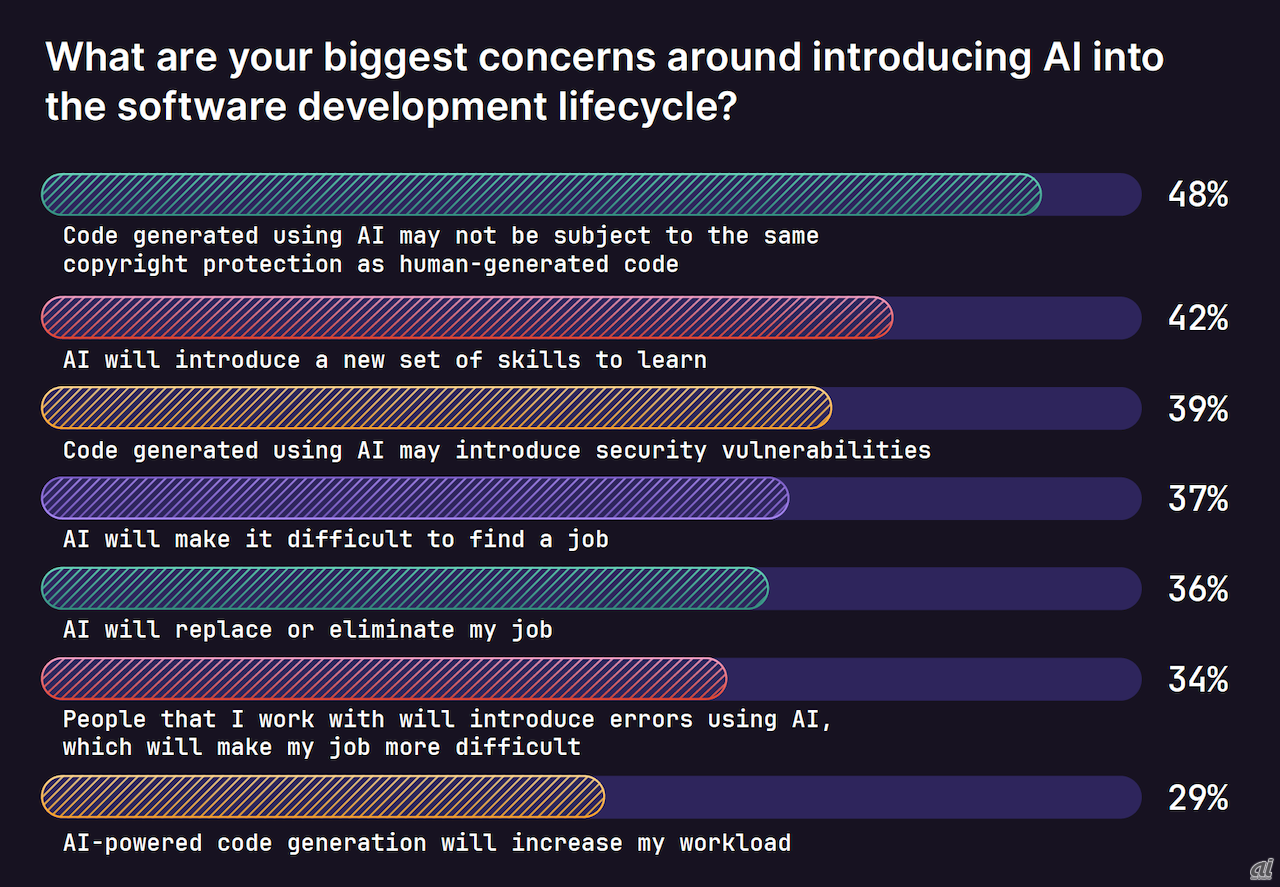Viewport: 1280px width, 887px height.
Task: Click the chart title about AI concerns
Action: tap(604, 82)
